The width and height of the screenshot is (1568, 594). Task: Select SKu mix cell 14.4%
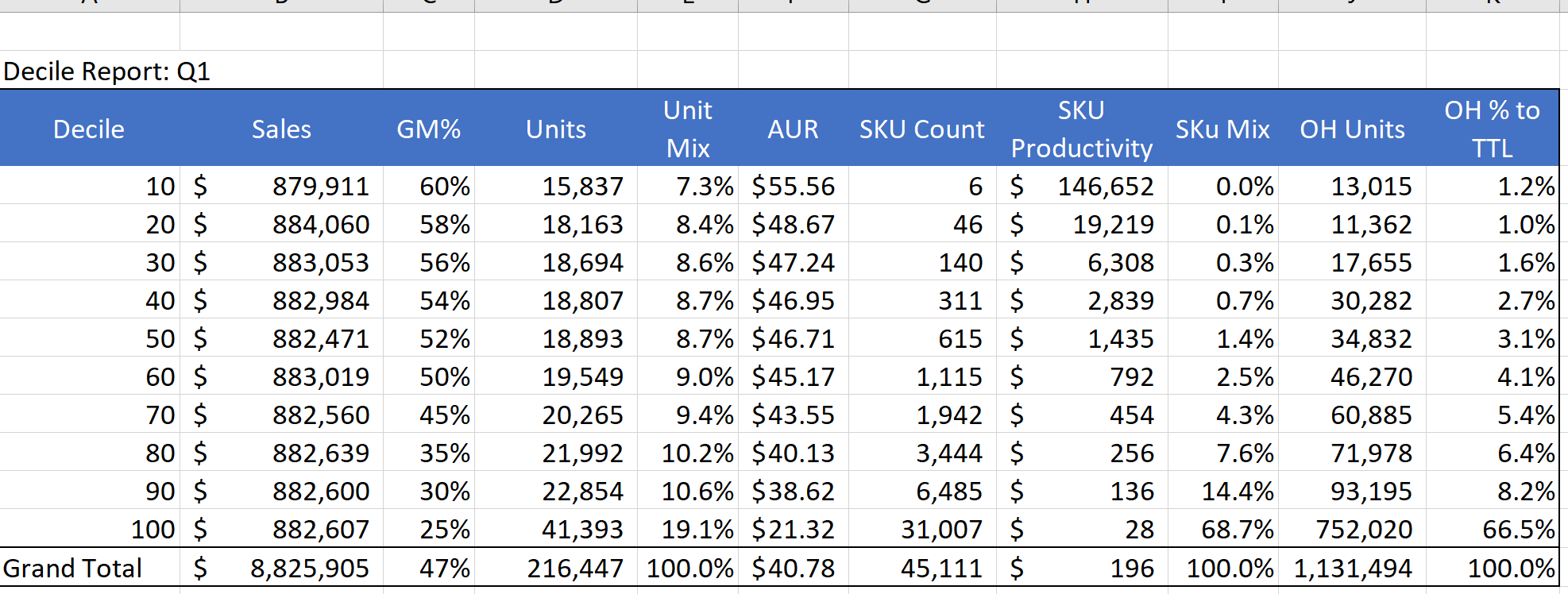point(1223,491)
